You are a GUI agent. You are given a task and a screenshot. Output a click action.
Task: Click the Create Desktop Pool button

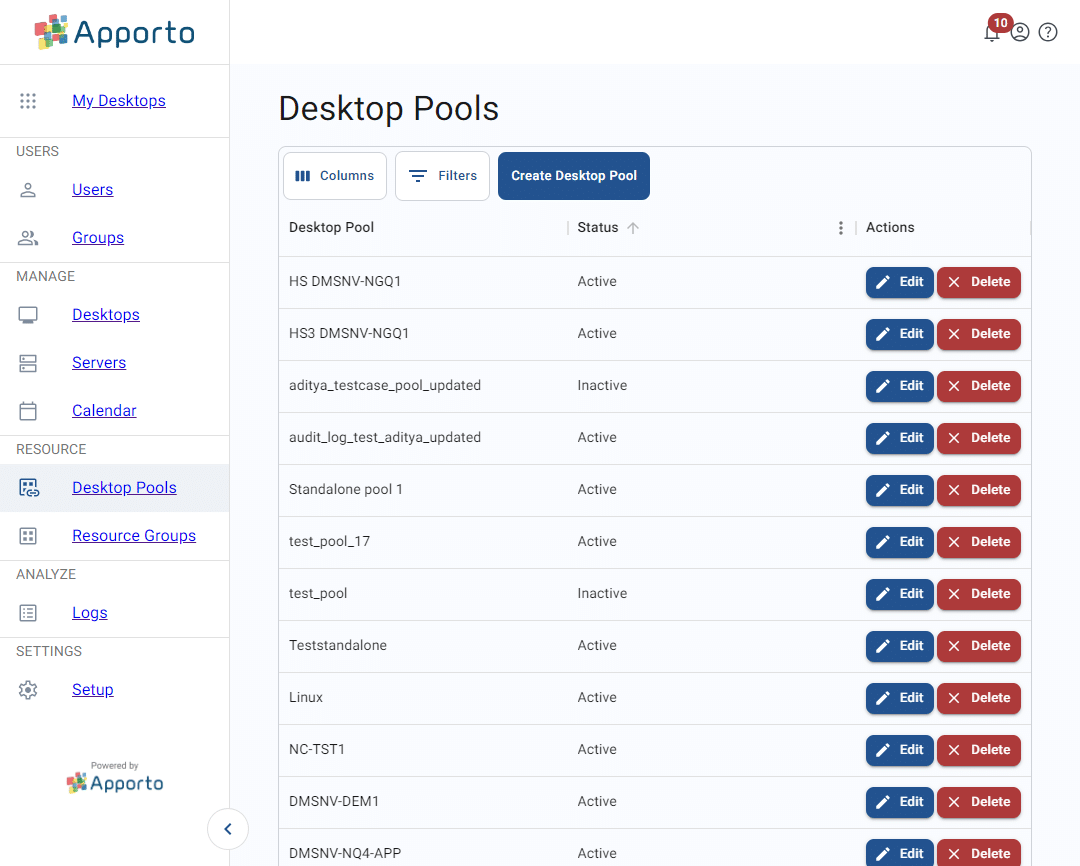tap(574, 176)
